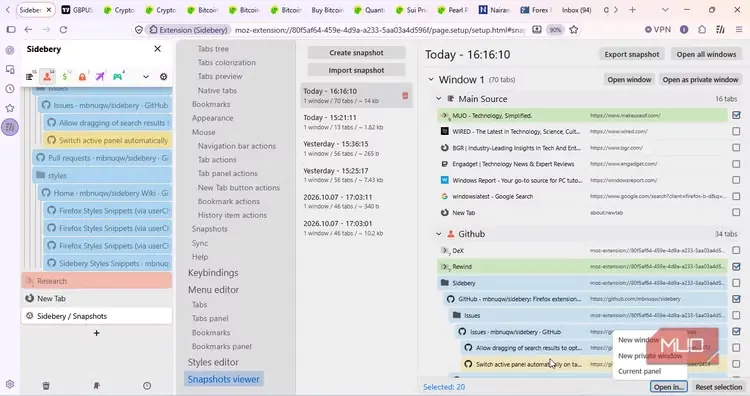Reload the page with the refresh icon

pos(63,30)
